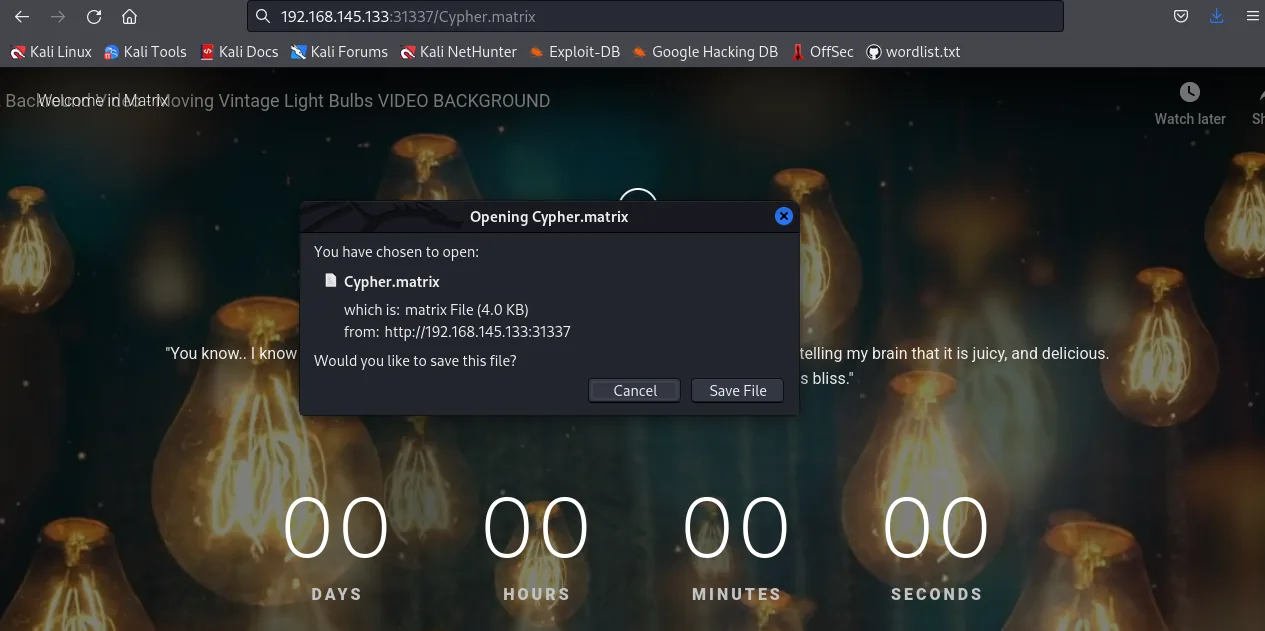Viewport: 1265px width, 631px height.
Task: Click the address bar URL field
Action: pyautogui.click(x=655, y=17)
